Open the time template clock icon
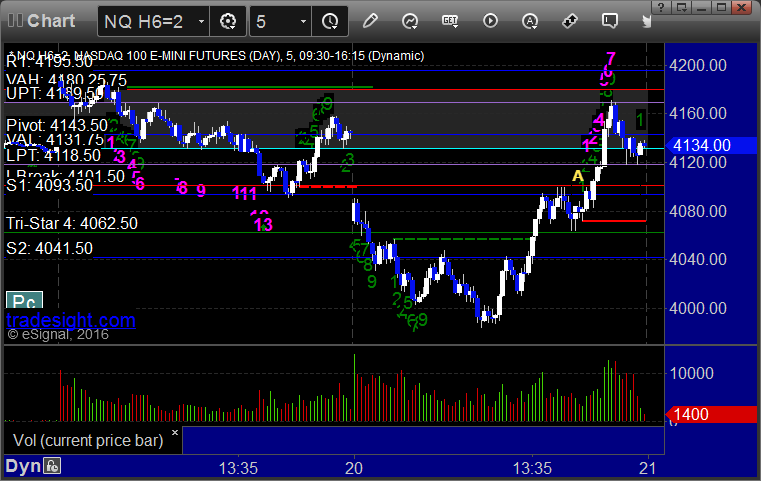Viewport: 761px width, 481px height. tap(330, 21)
